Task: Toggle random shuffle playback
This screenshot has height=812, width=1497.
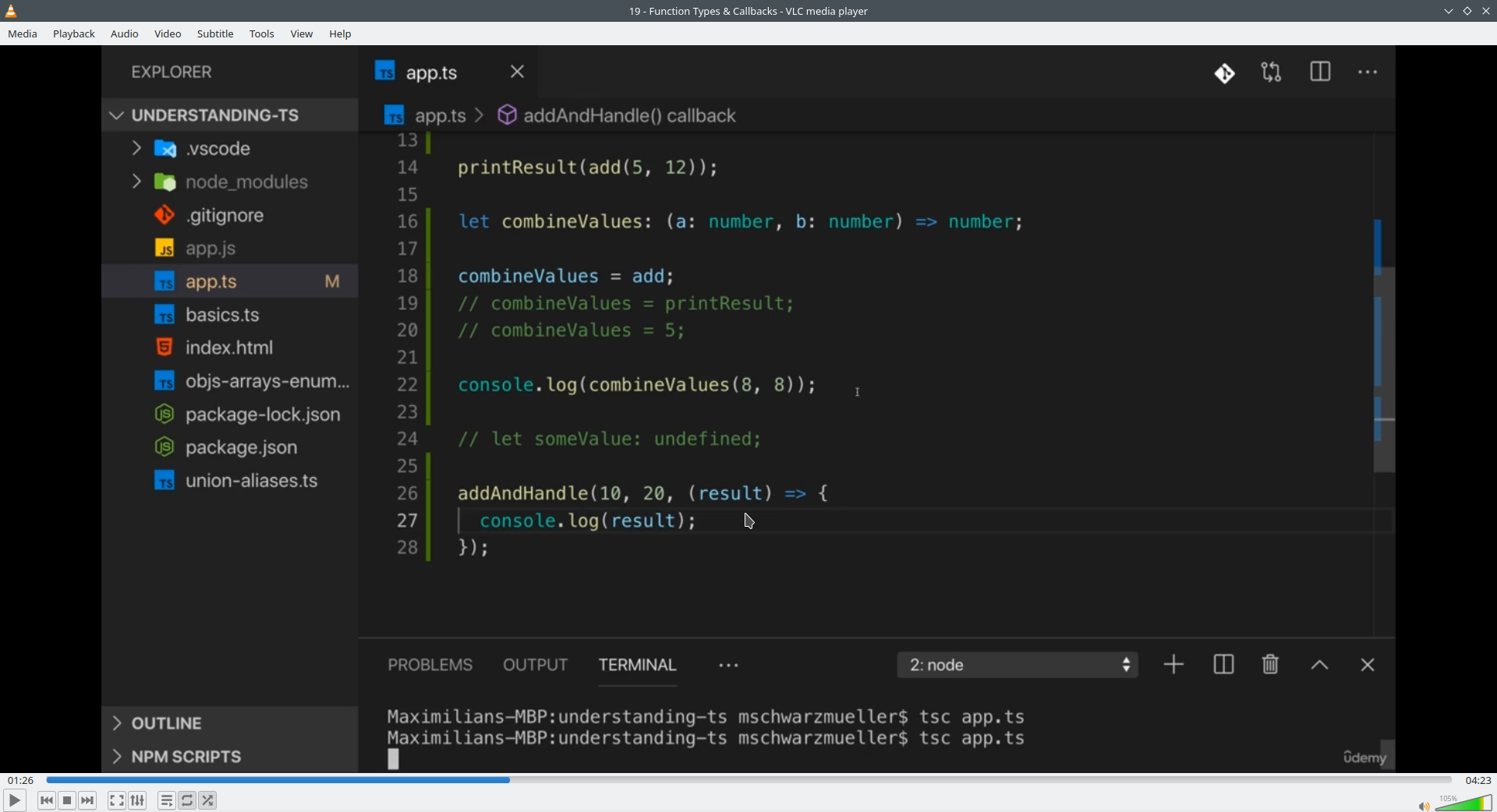Action: (208, 800)
